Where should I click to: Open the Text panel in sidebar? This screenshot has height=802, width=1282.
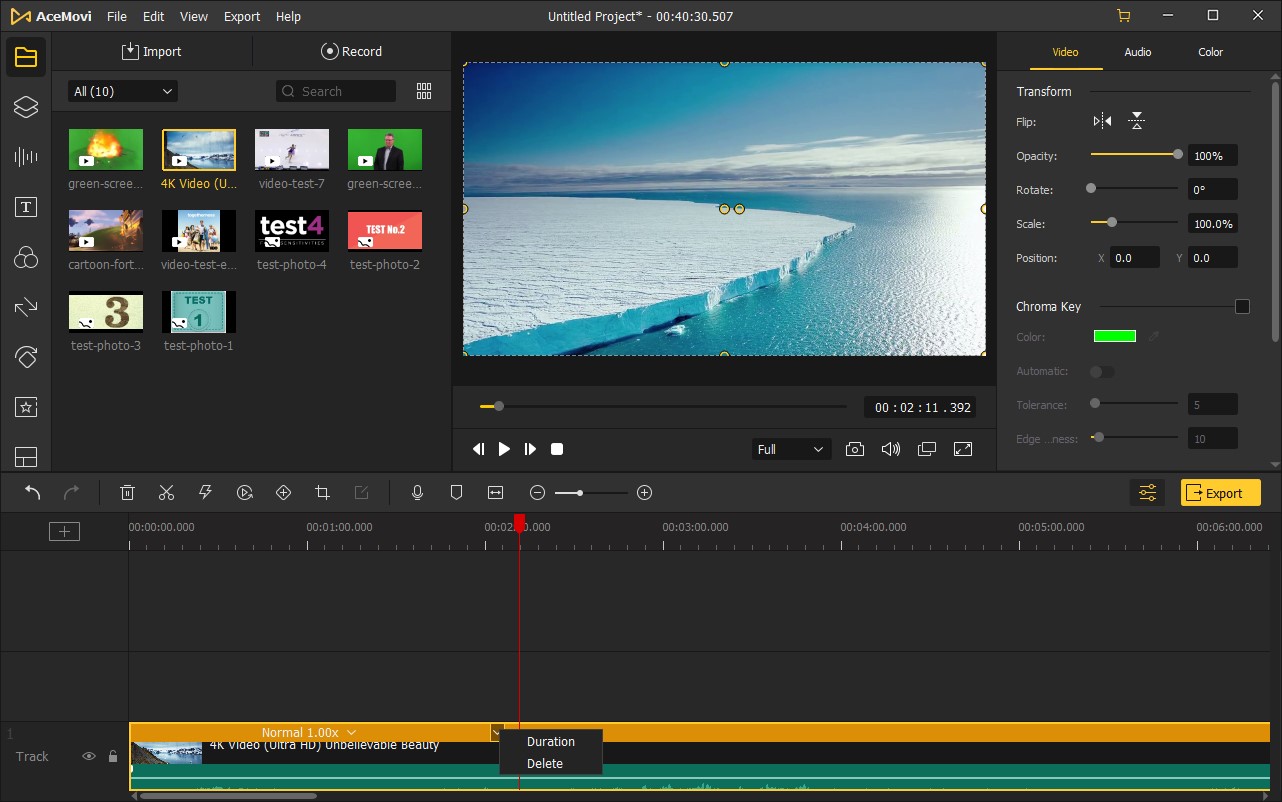pyautogui.click(x=26, y=207)
